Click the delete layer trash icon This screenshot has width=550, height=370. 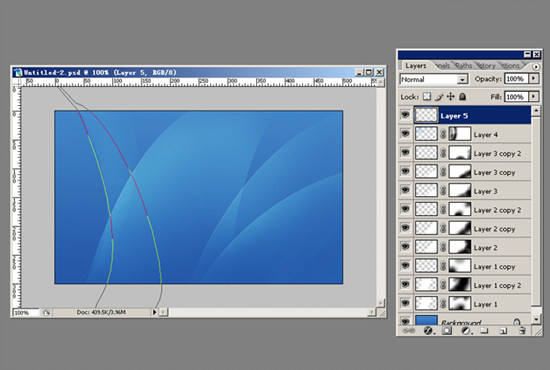522,330
